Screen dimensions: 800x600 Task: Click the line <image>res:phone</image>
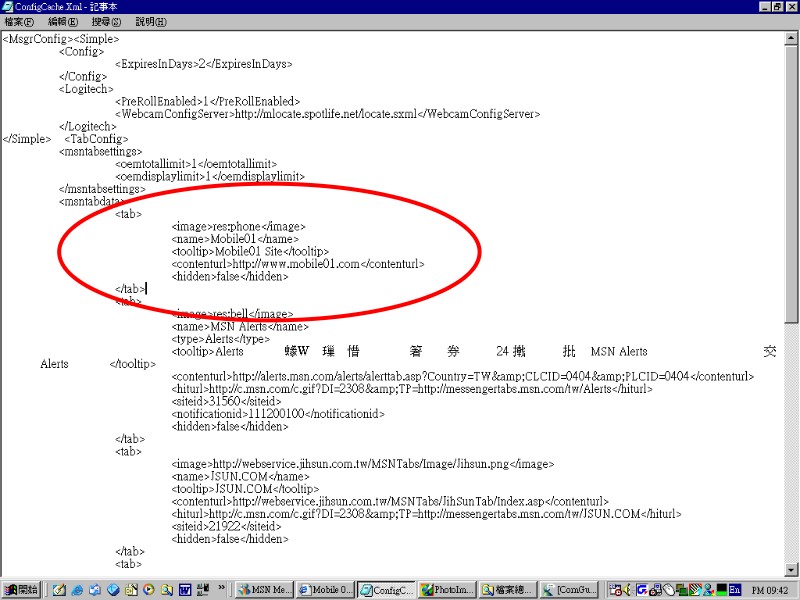(x=238, y=227)
